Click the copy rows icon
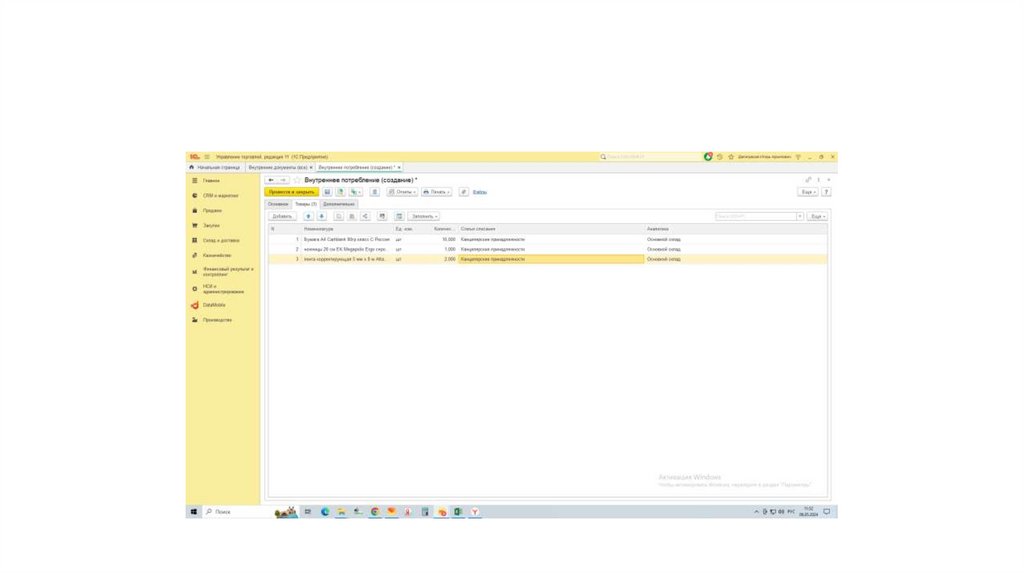Viewport: 1024px width, 574px height. click(x=338, y=216)
